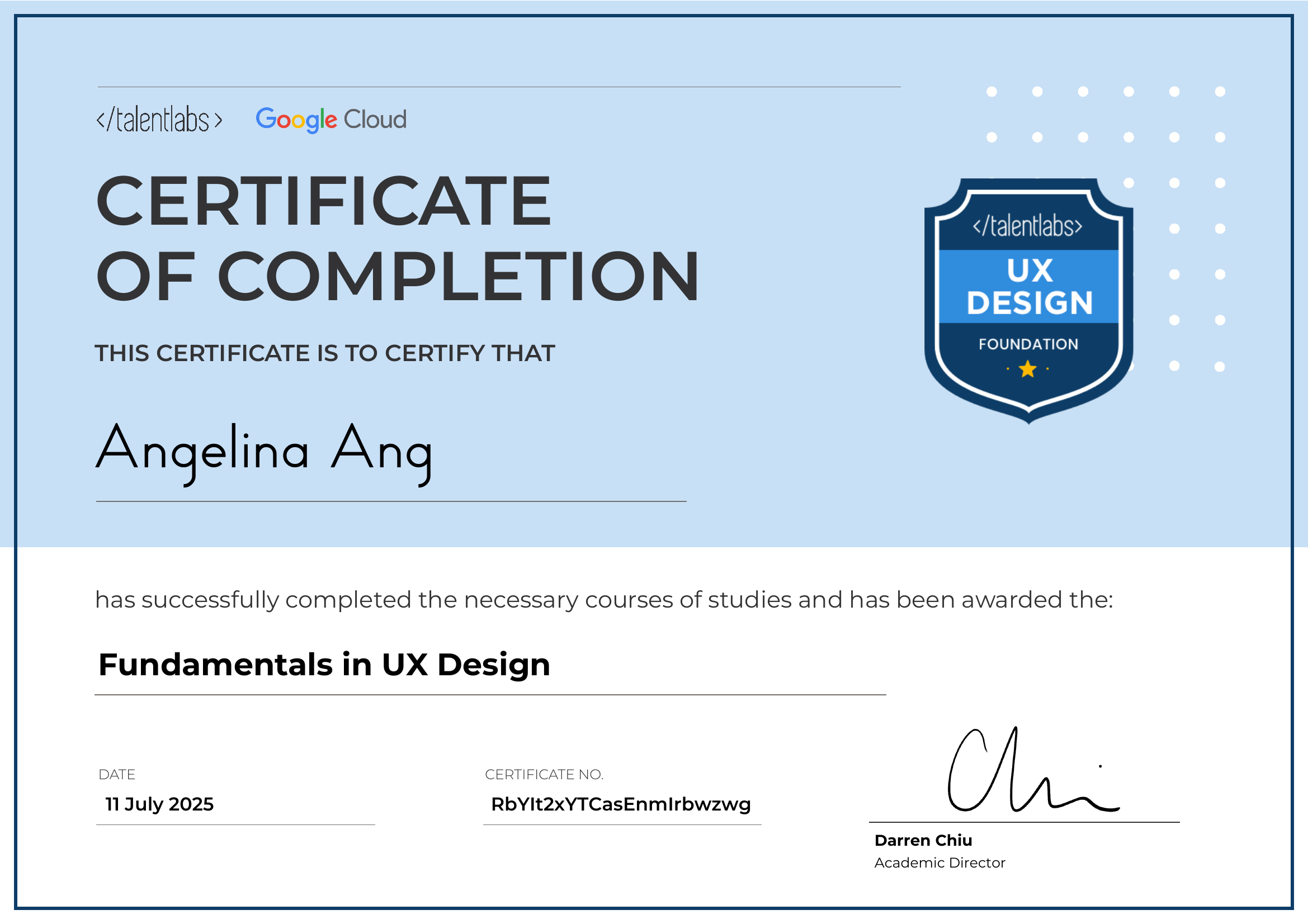Click the FOUNDATION label on the badge
Viewport: 1308px width, 924px height.
pos(1028,344)
